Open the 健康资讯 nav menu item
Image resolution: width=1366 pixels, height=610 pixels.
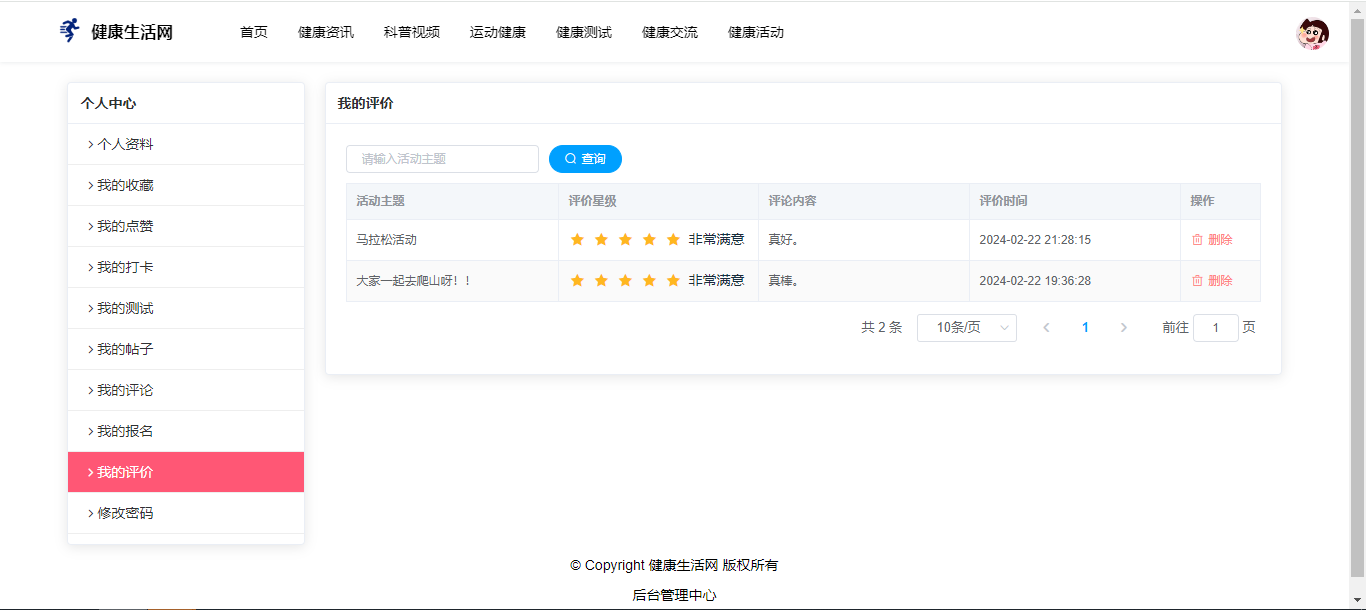coord(326,32)
